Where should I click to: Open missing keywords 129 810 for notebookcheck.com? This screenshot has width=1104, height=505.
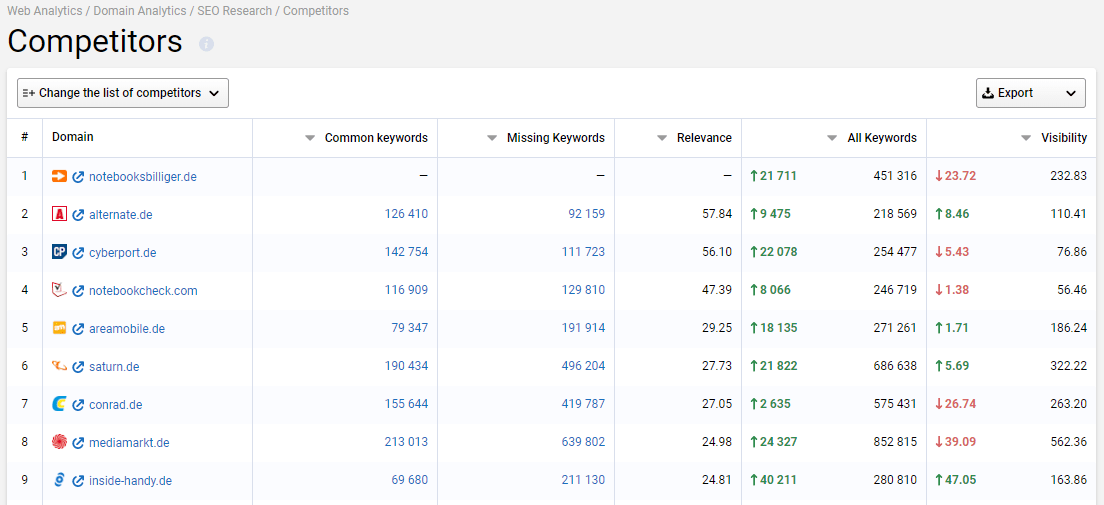coord(583,289)
